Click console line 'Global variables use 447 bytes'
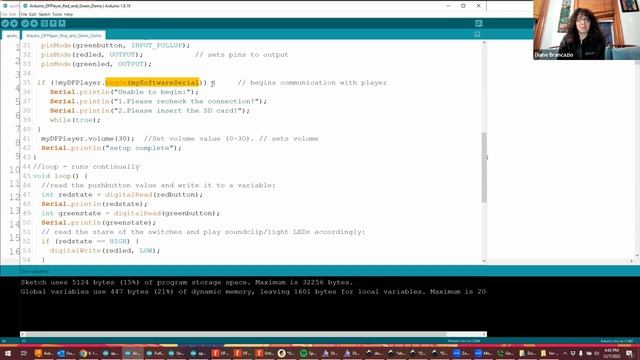 [253, 292]
